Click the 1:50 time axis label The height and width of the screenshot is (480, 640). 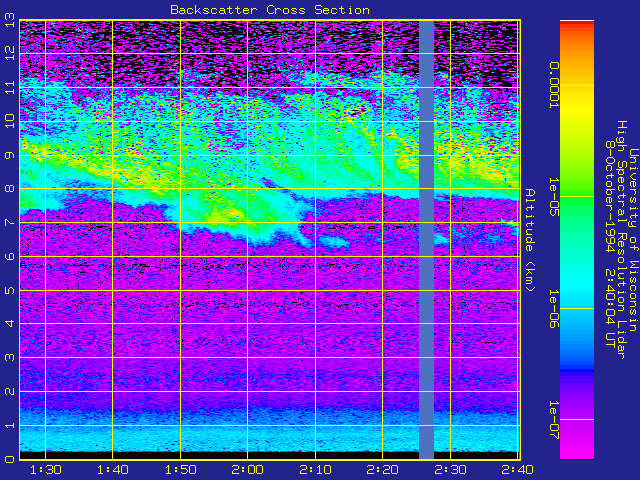coord(180,470)
